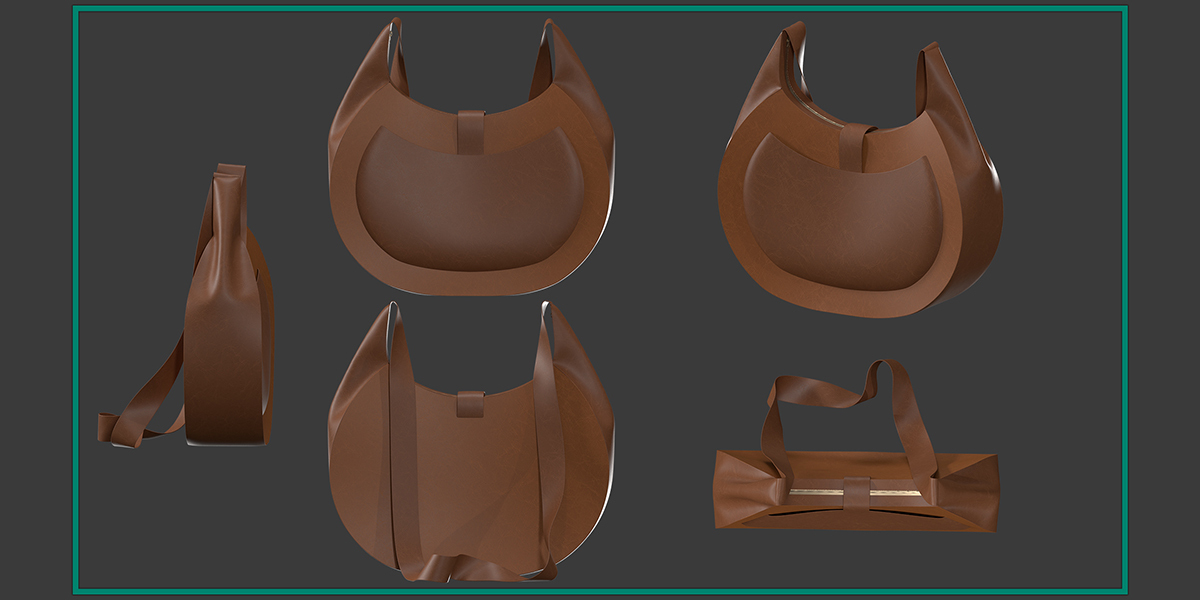
Task: Click the teal border frame
Action: click(x=600, y=9)
